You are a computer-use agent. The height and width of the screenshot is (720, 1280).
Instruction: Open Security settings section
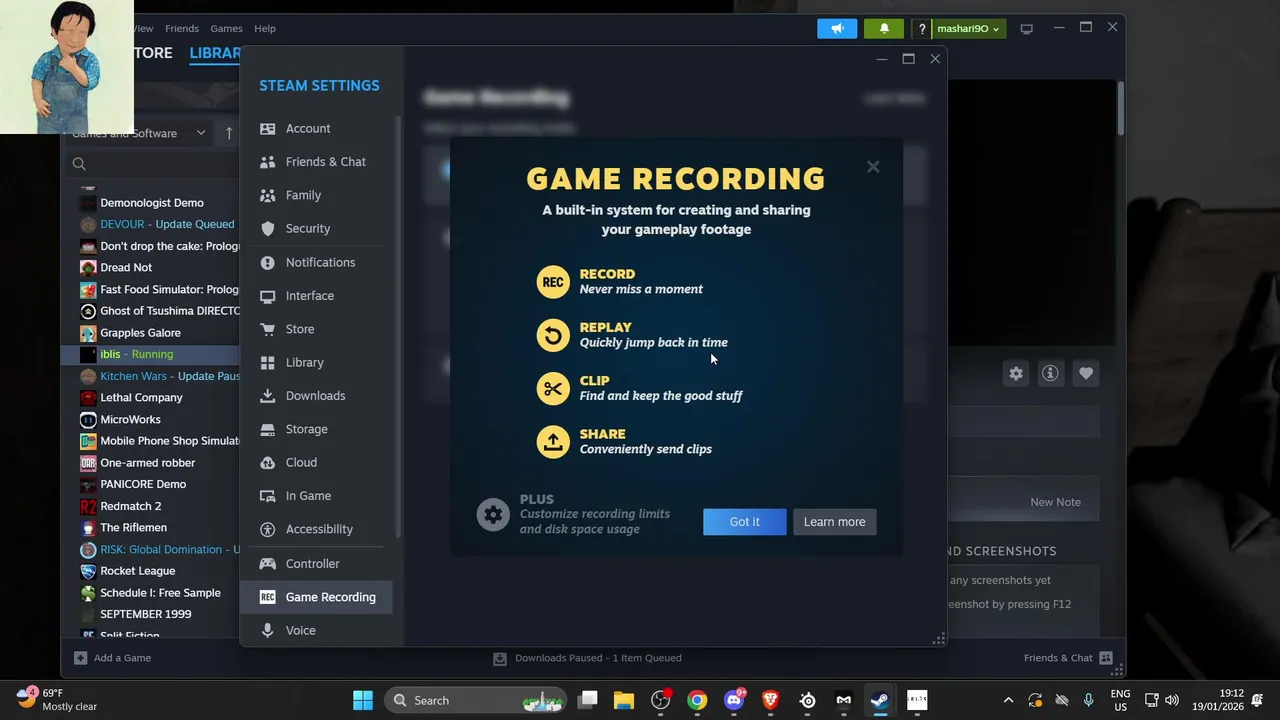tap(315, 228)
